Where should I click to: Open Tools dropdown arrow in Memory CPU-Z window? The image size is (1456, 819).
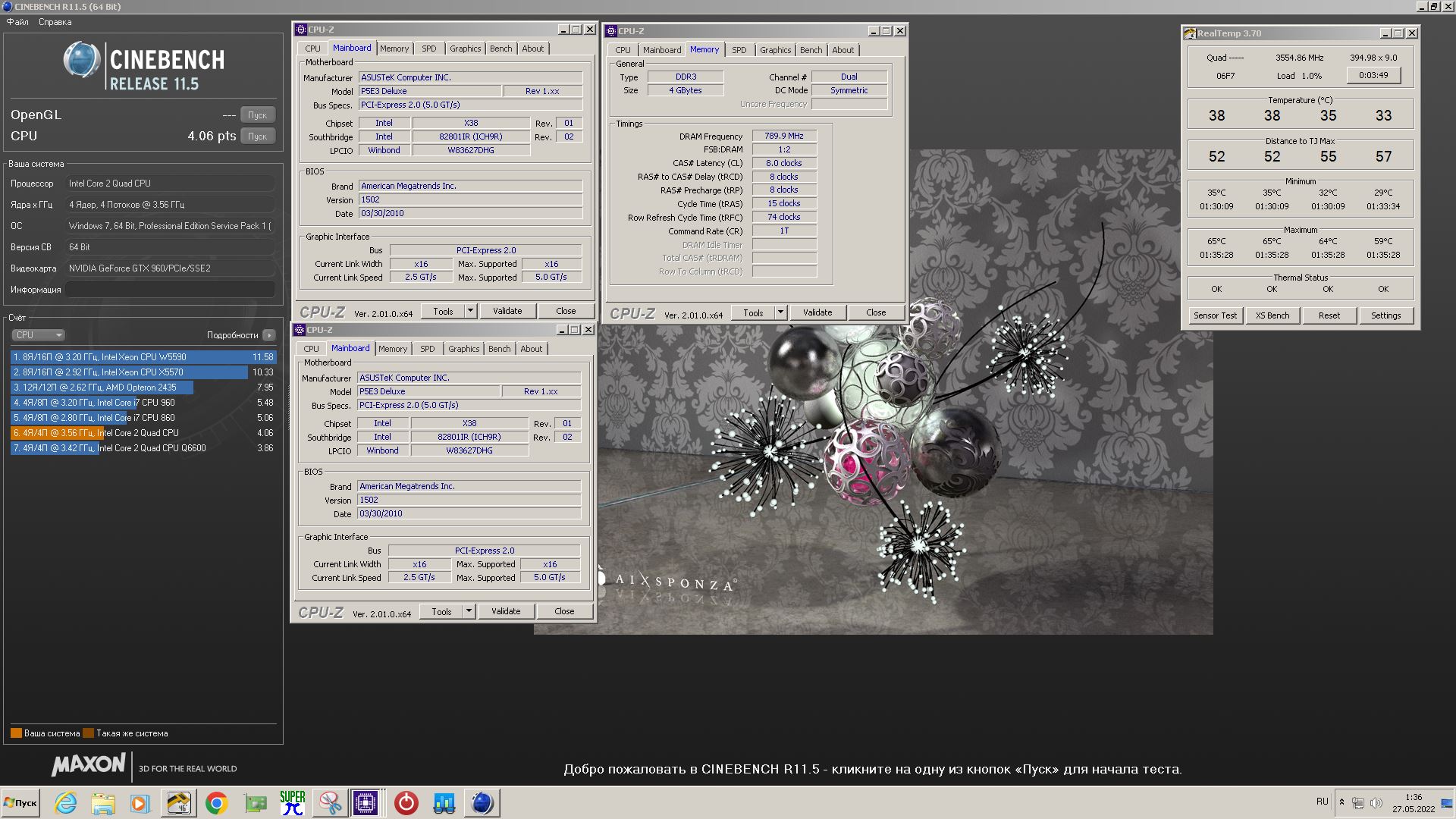pyautogui.click(x=780, y=312)
